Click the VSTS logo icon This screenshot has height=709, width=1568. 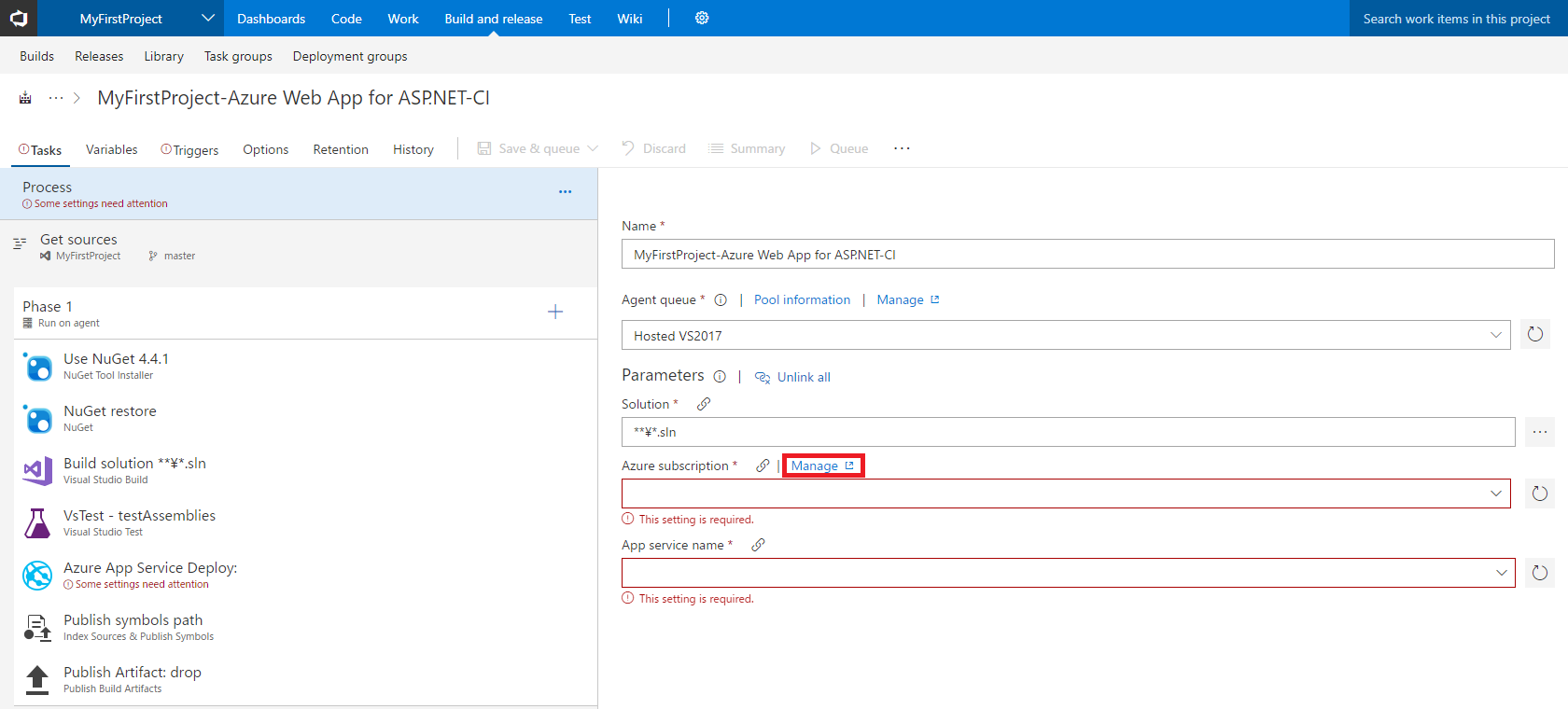coord(19,19)
